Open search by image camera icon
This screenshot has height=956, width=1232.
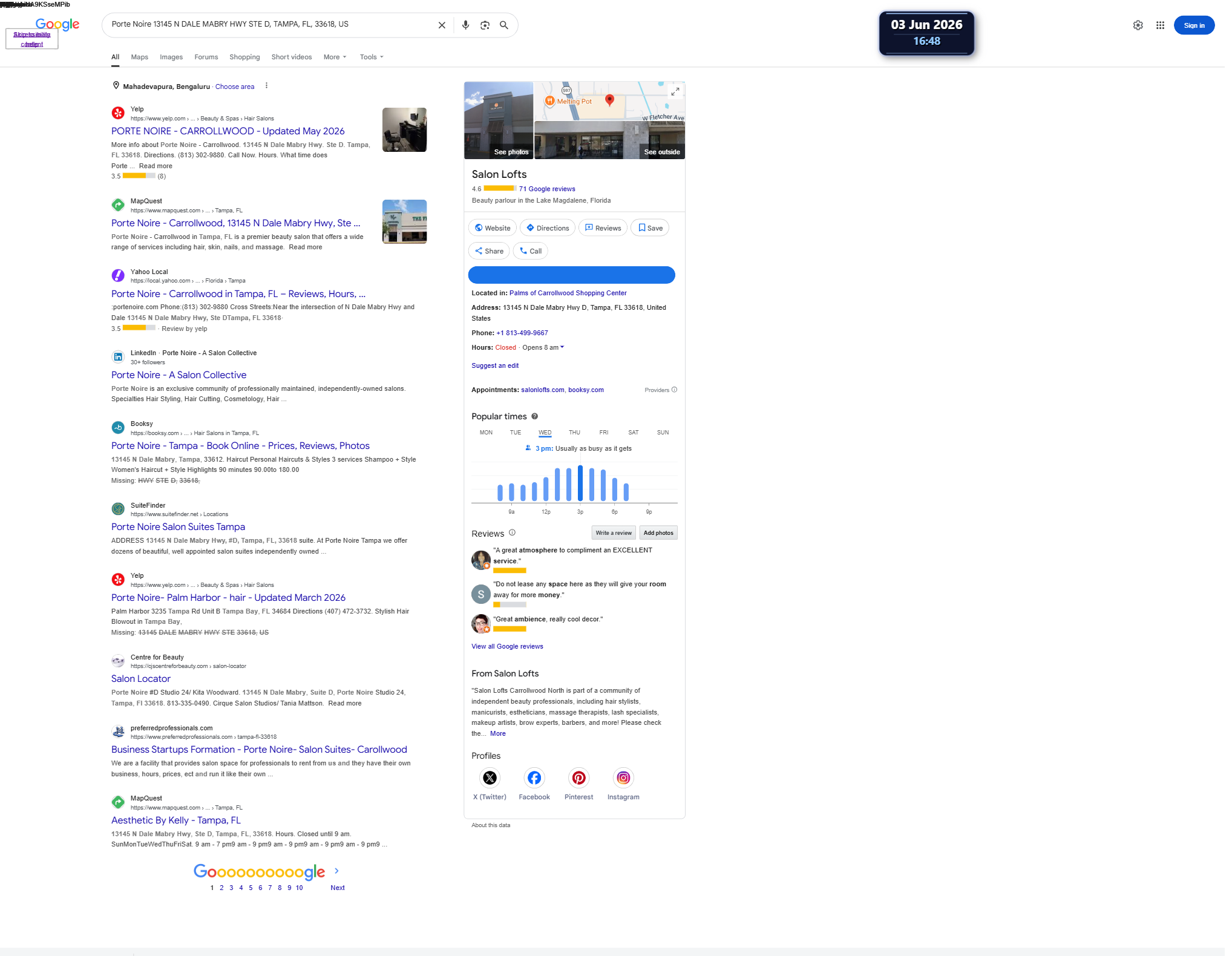click(485, 25)
